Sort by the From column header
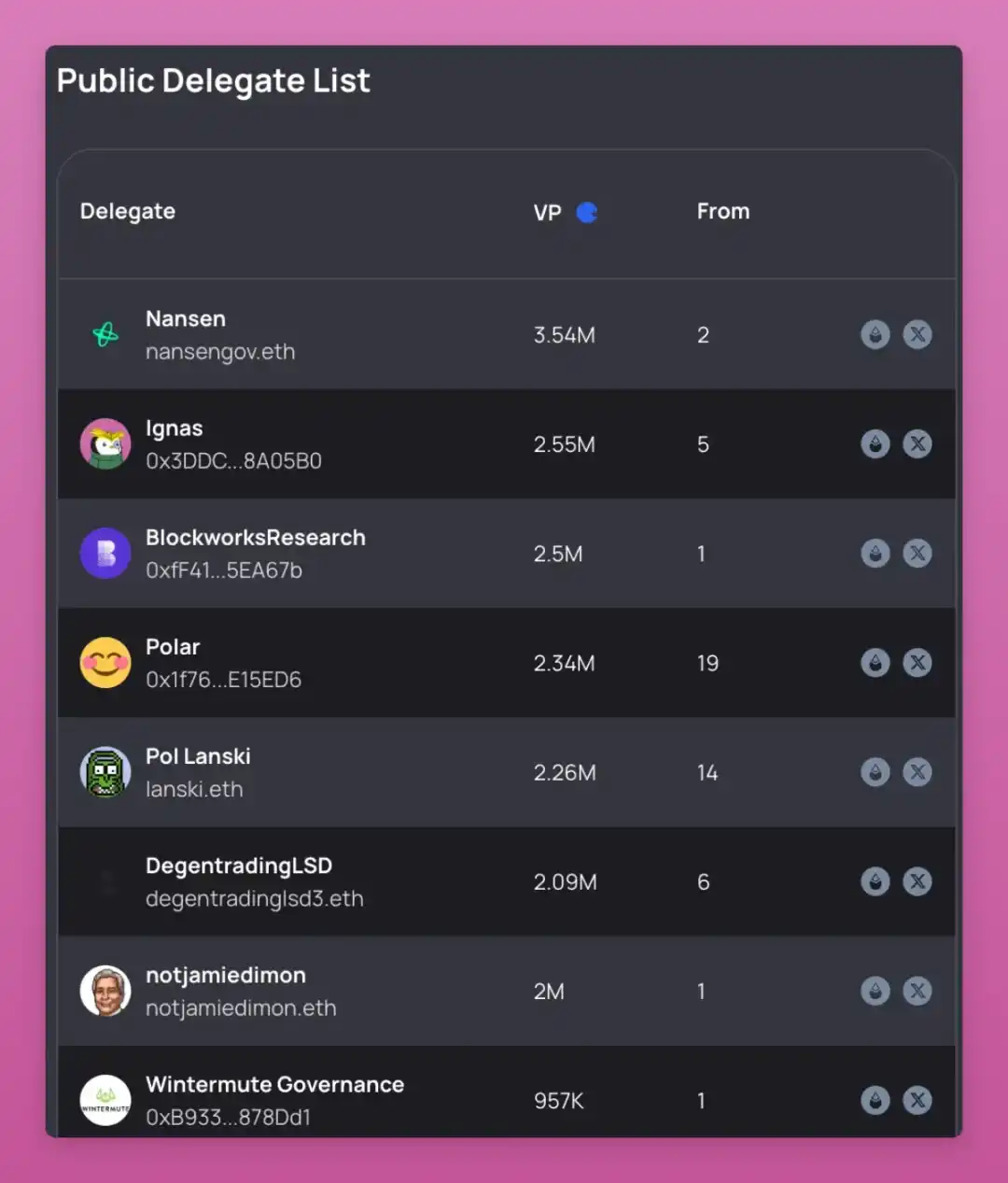The image size is (1008, 1183). [722, 211]
